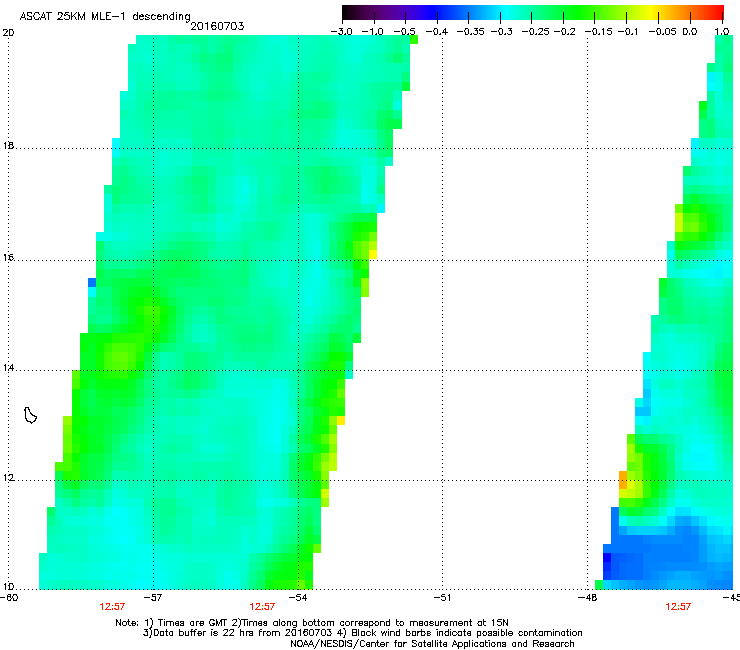Click the -0.35 color scale label

click(471, 32)
